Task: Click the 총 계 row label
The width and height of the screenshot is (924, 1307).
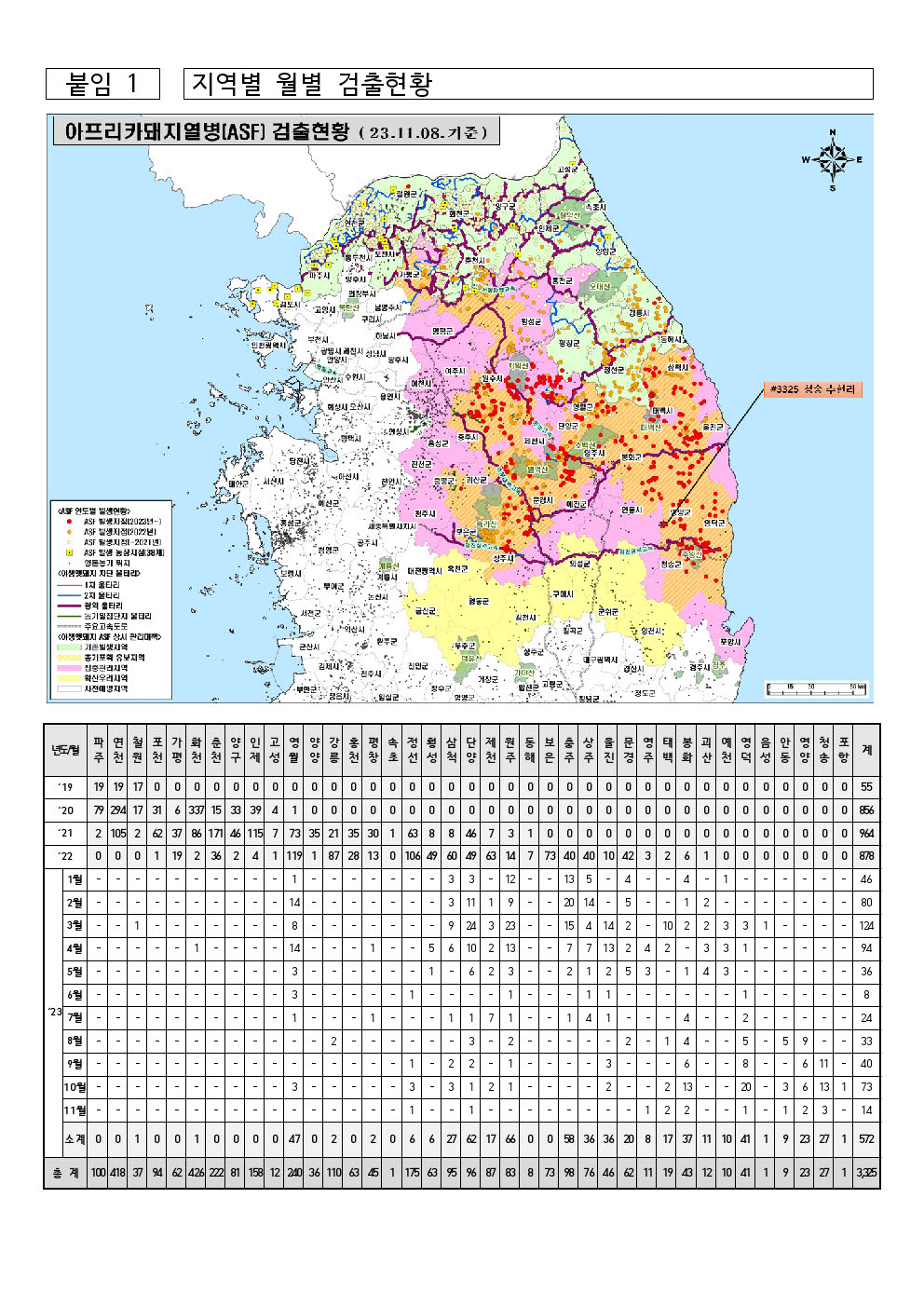Action: (65, 1173)
